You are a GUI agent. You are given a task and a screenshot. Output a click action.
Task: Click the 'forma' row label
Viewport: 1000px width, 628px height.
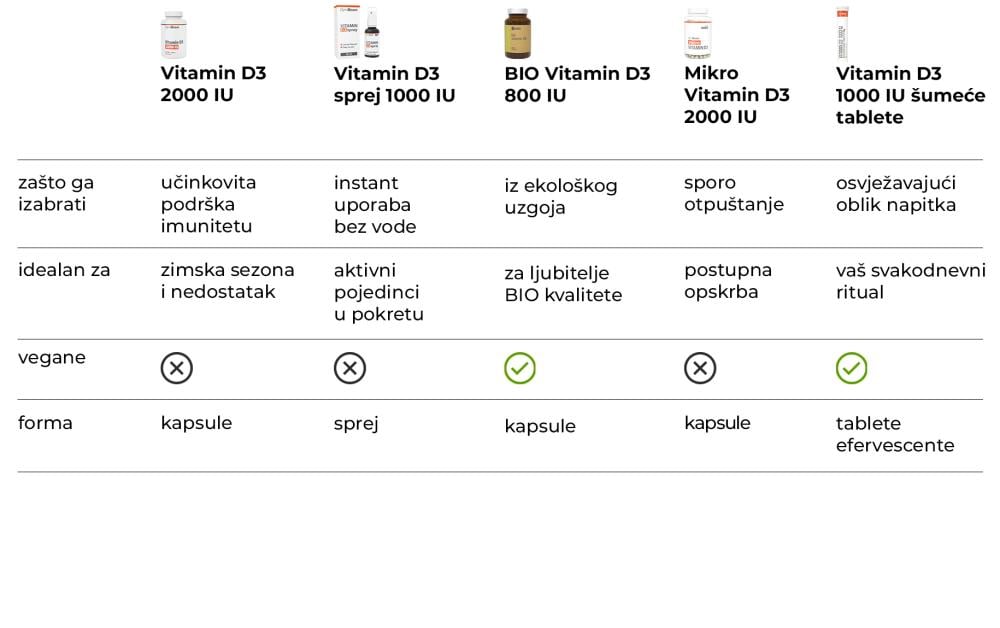coord(45,423)
